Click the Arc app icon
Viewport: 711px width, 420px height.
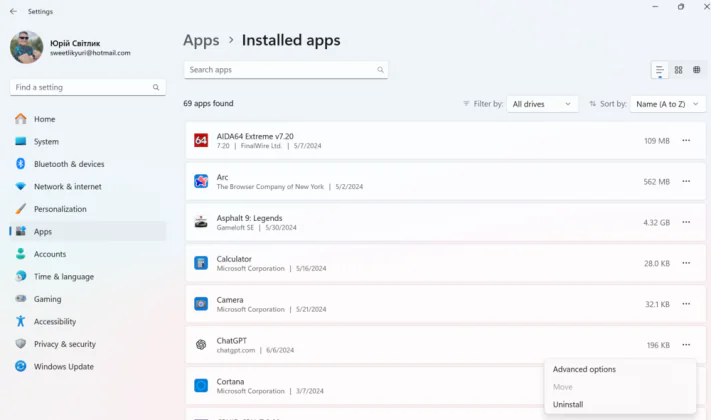pos(201,181)
